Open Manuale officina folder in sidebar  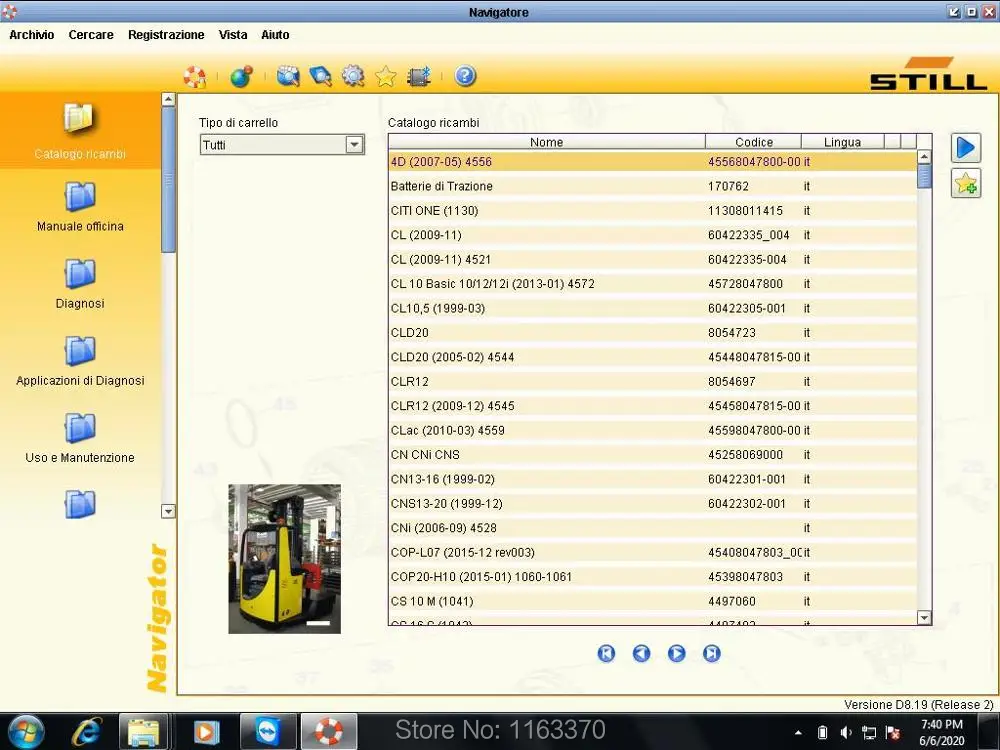tap(80, 207)
